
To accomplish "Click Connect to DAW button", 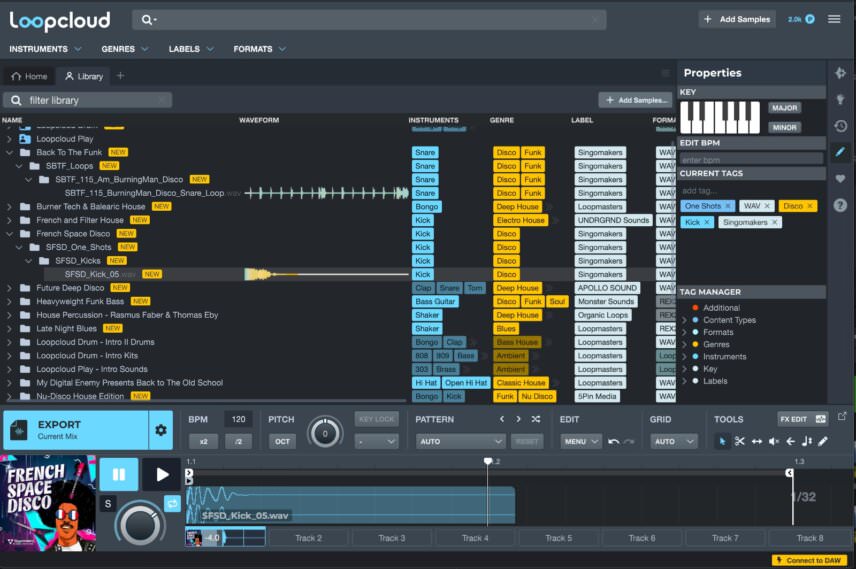I will click(810, 560).
